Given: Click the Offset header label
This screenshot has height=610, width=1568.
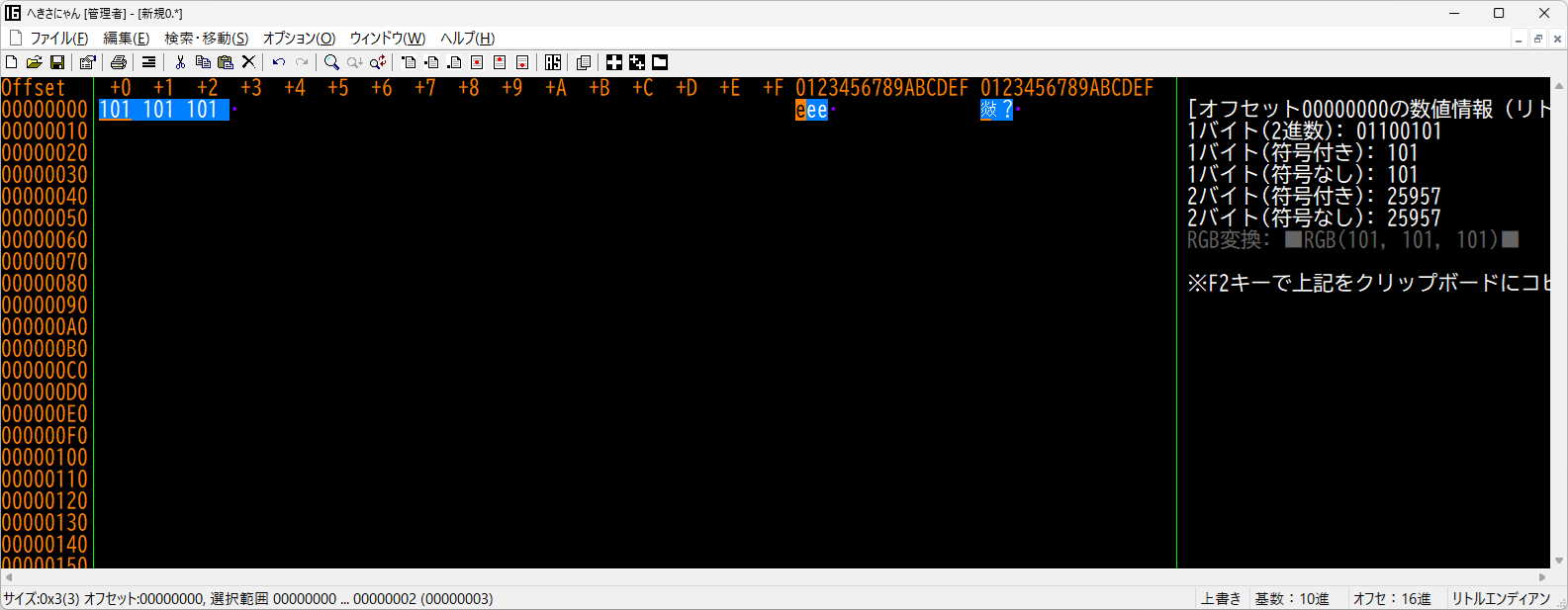Looking at the screenshot, I should pyautogui.click(x=34, y=88).
